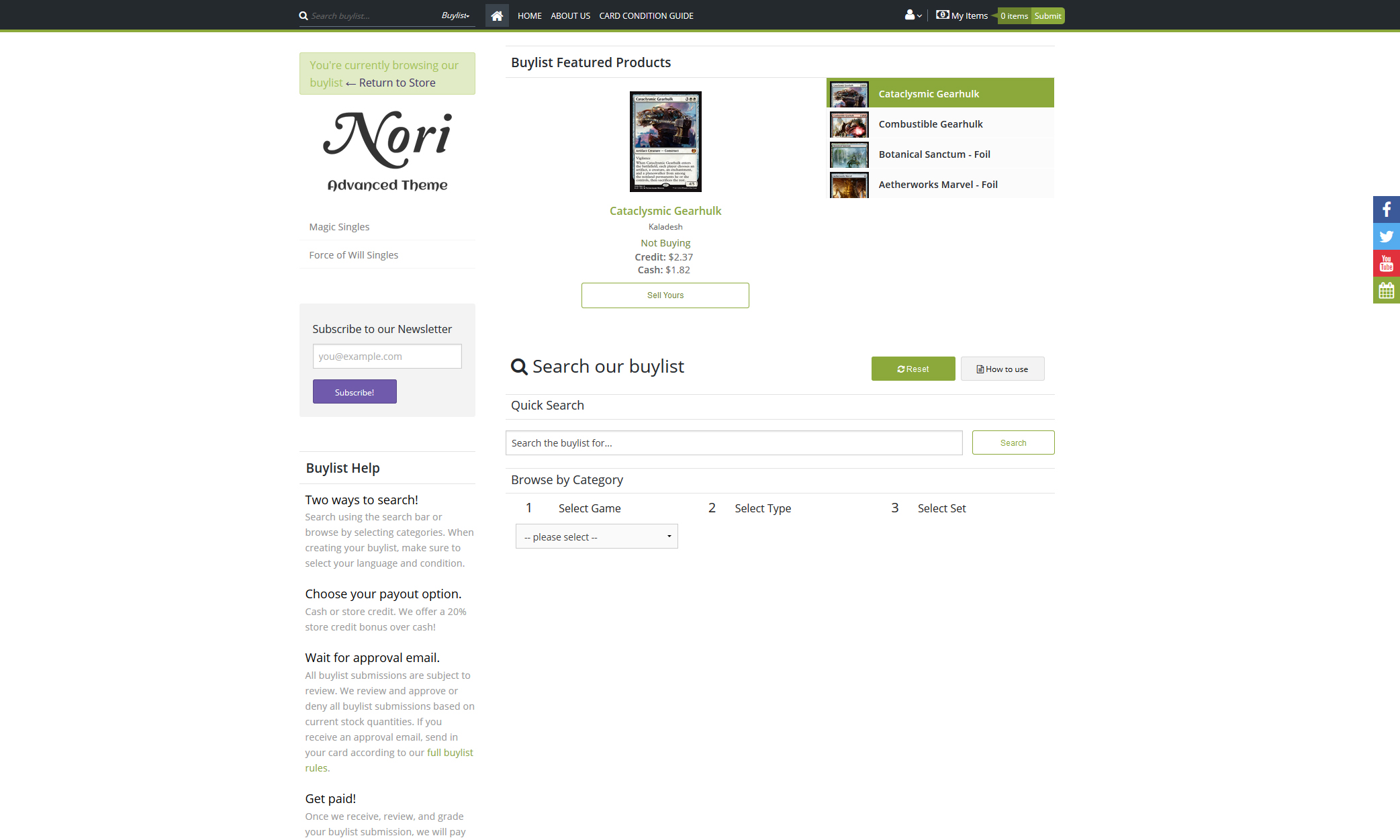Image resolution: width=1400 pixels, height=840 pixels.
Task: Click the Reset button
Action: click(913, 369)
